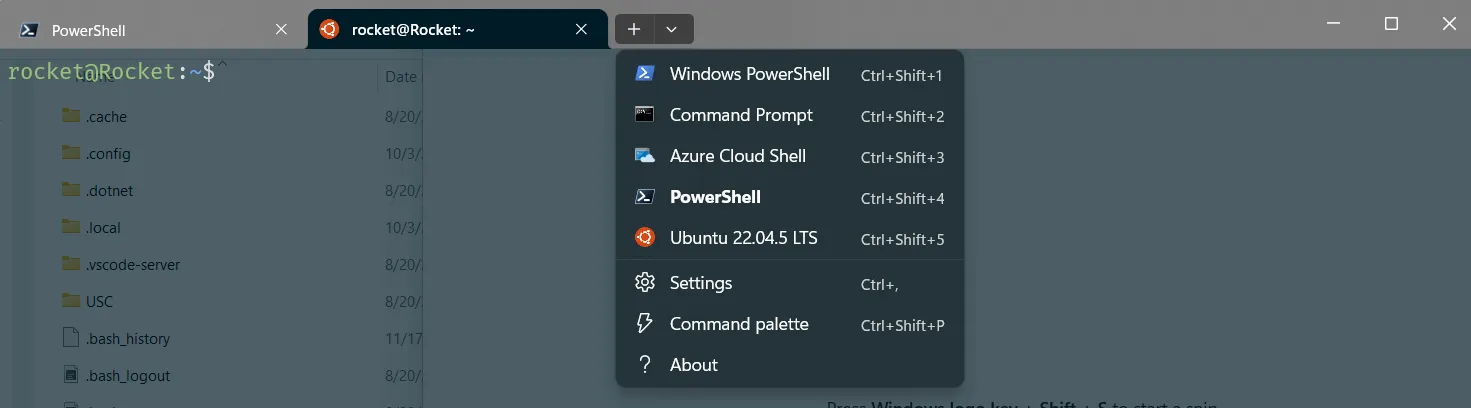Click the Settings gear icon
Viewport: 1471px width, 408px height.
[645, 283]
